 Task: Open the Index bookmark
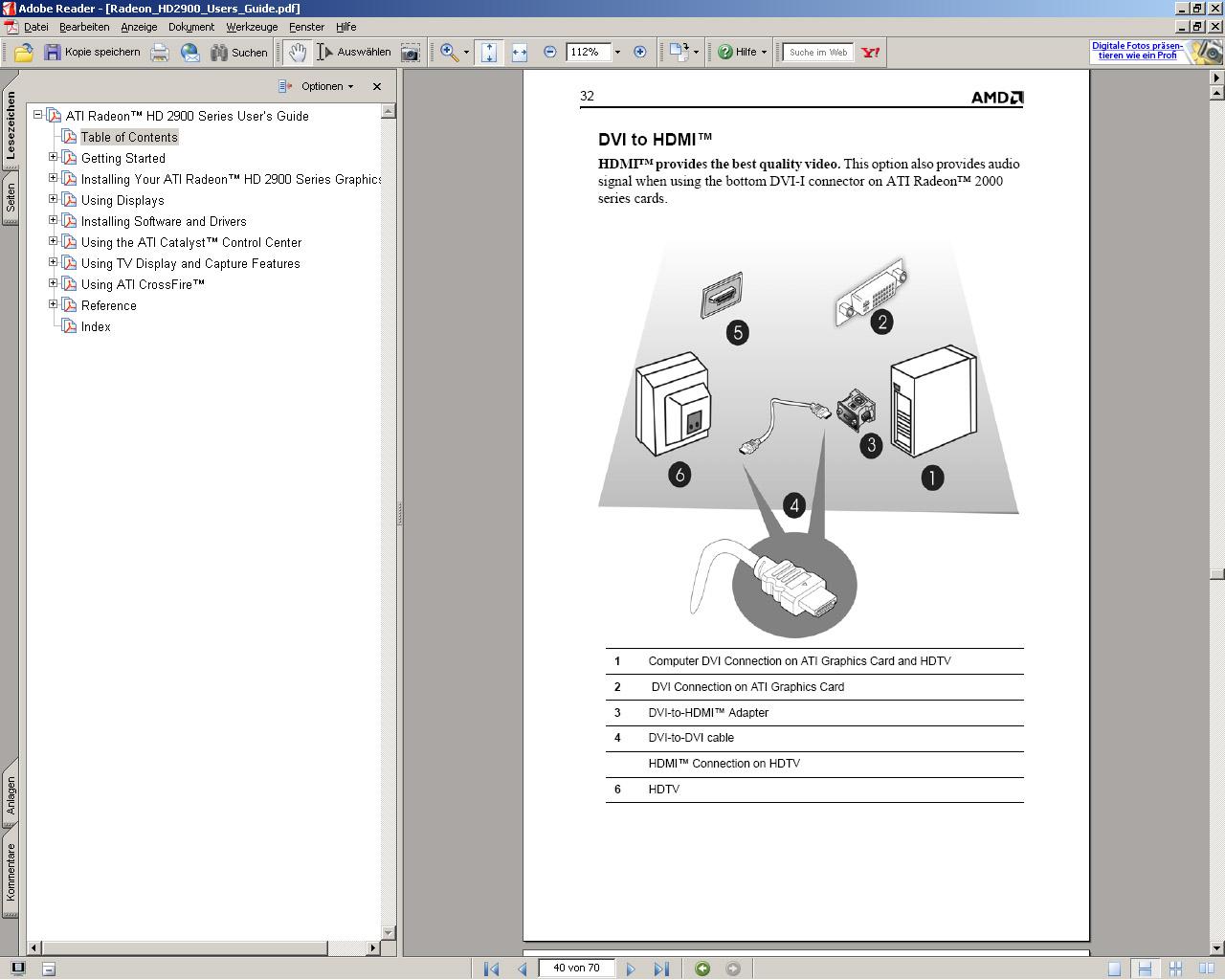tap(96, 326)
